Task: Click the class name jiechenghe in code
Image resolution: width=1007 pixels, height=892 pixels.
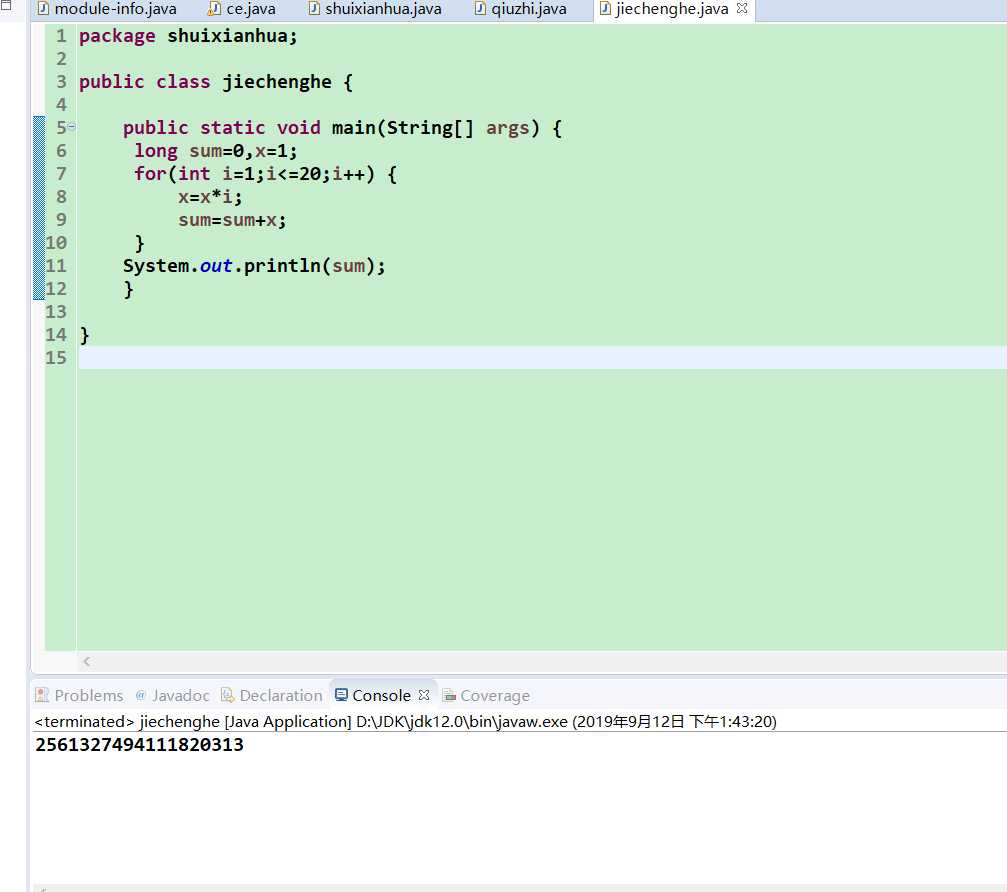Action: pyautogui.click(x=277, y=82)
